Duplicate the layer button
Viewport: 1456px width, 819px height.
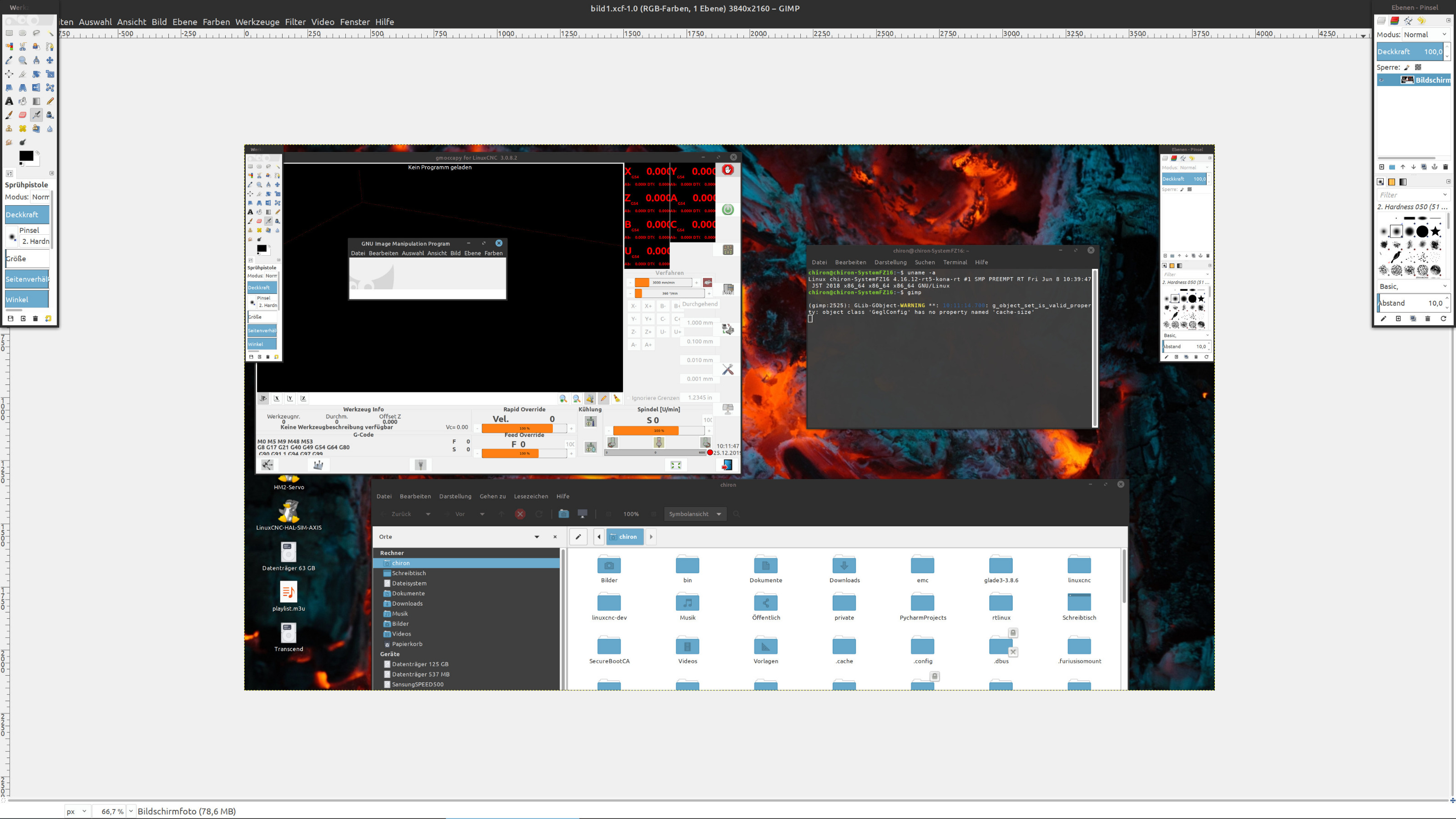1424,167
